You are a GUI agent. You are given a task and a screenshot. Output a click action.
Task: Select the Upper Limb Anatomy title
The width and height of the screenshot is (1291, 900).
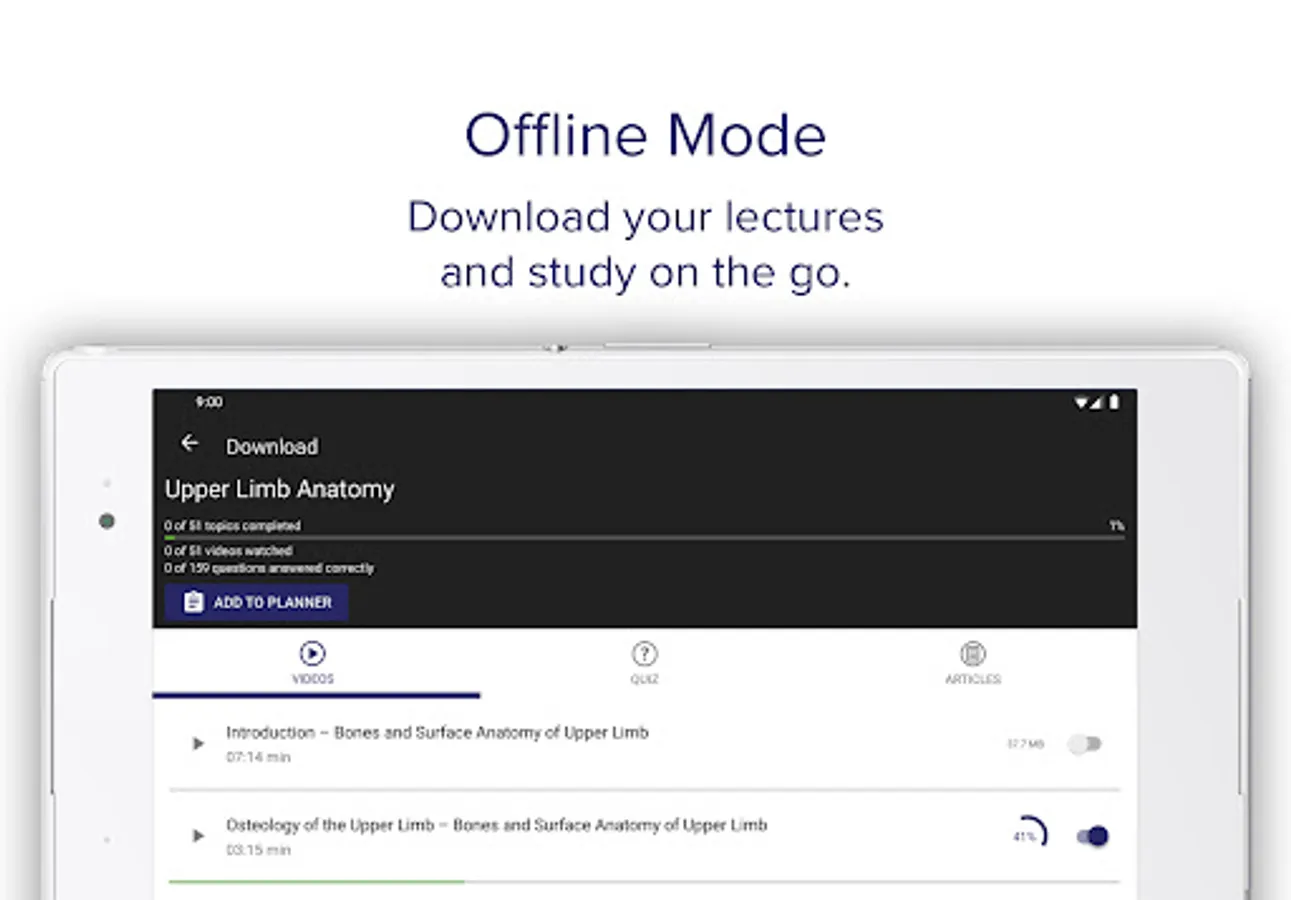pos(279,489)
